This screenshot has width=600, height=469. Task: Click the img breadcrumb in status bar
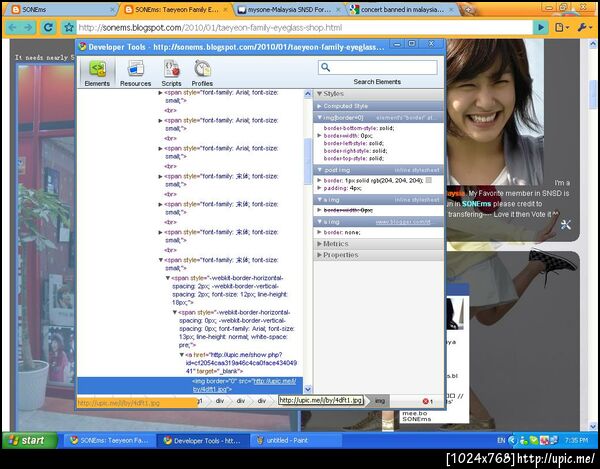tap(380, 401)
